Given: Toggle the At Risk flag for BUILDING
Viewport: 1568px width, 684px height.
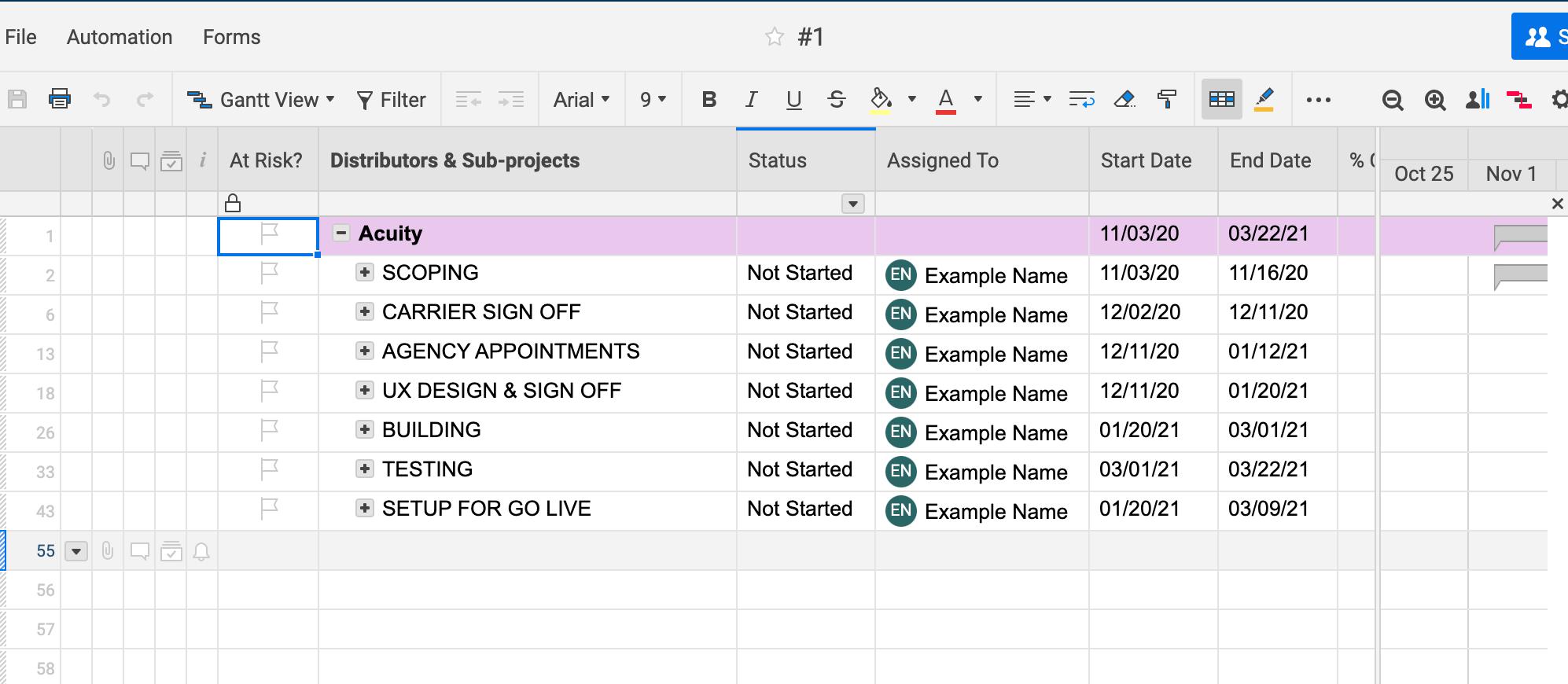Looking at the screenshot, I should tap(269, 430).
